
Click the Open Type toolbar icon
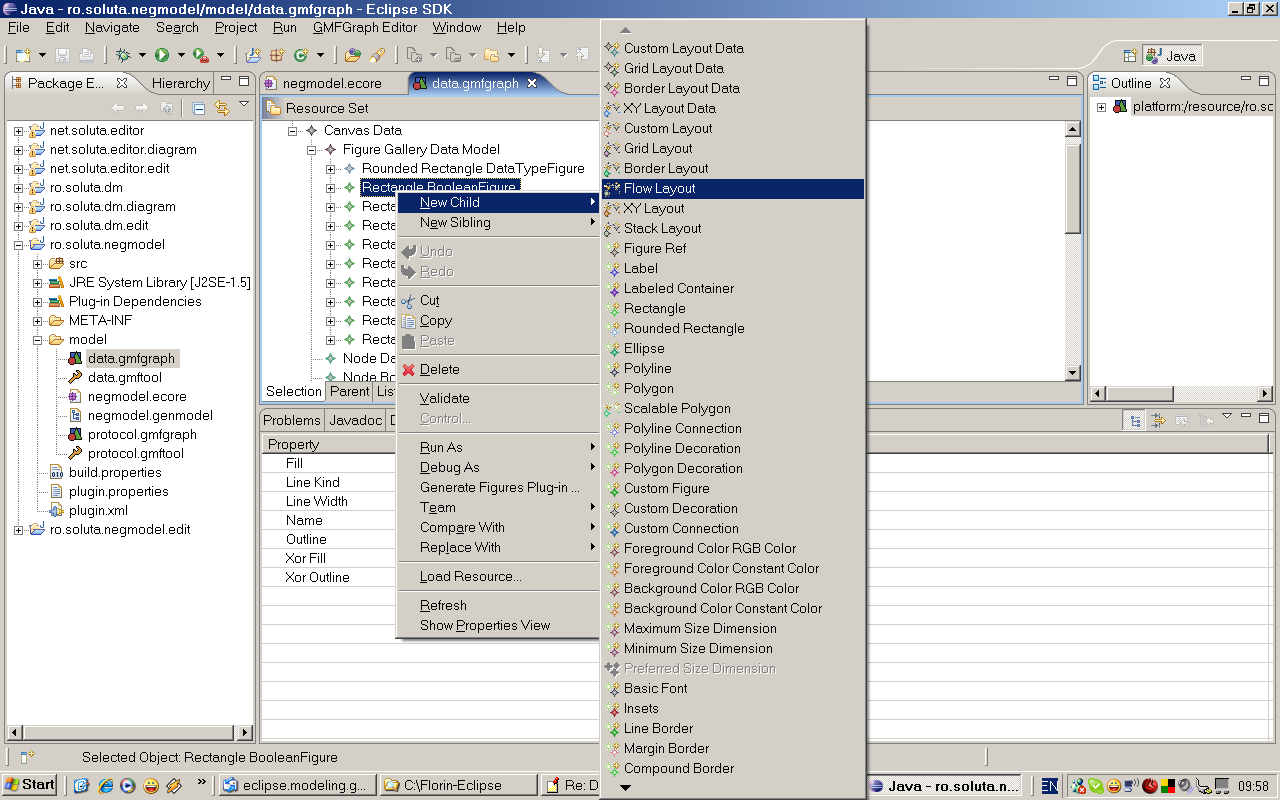[x=352, y=55]
